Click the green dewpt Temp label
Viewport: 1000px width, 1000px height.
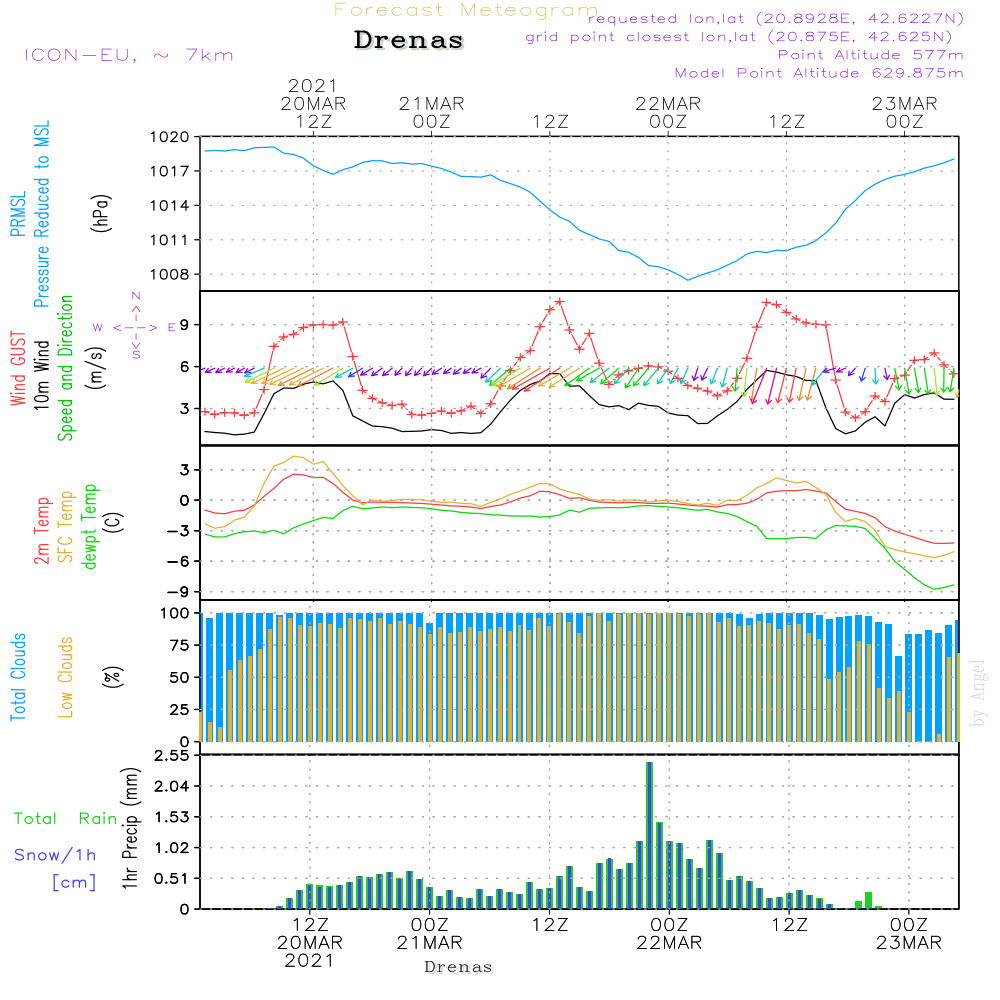coord(91,527)
